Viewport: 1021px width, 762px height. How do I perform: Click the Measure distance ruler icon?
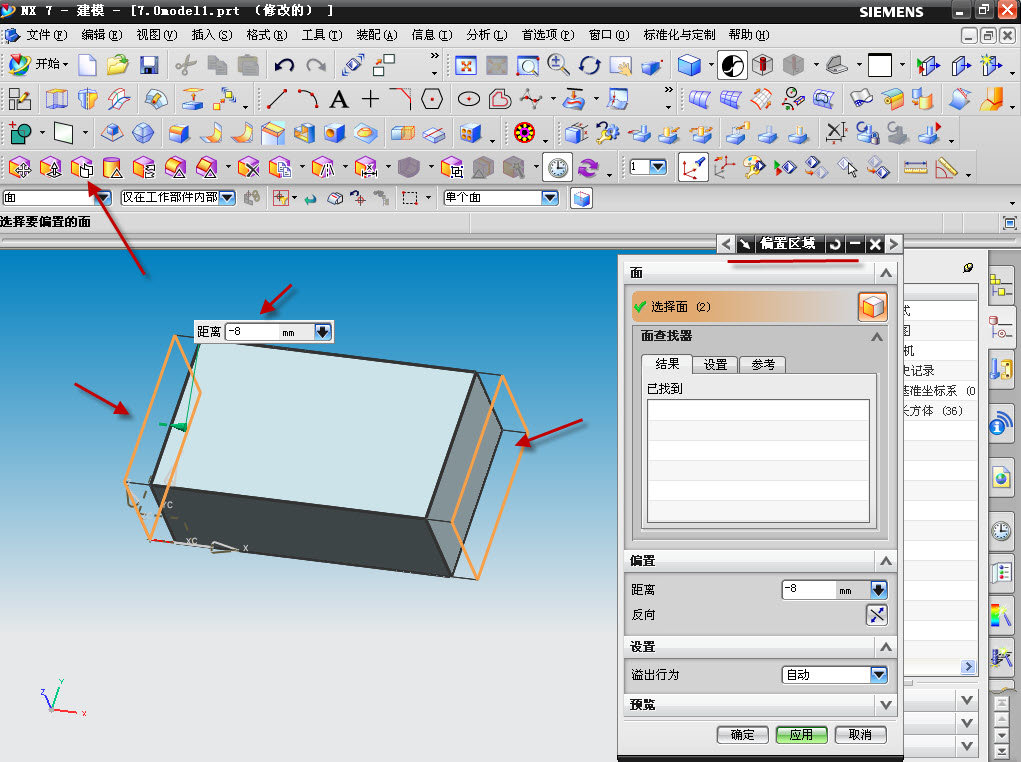(916, 168)
